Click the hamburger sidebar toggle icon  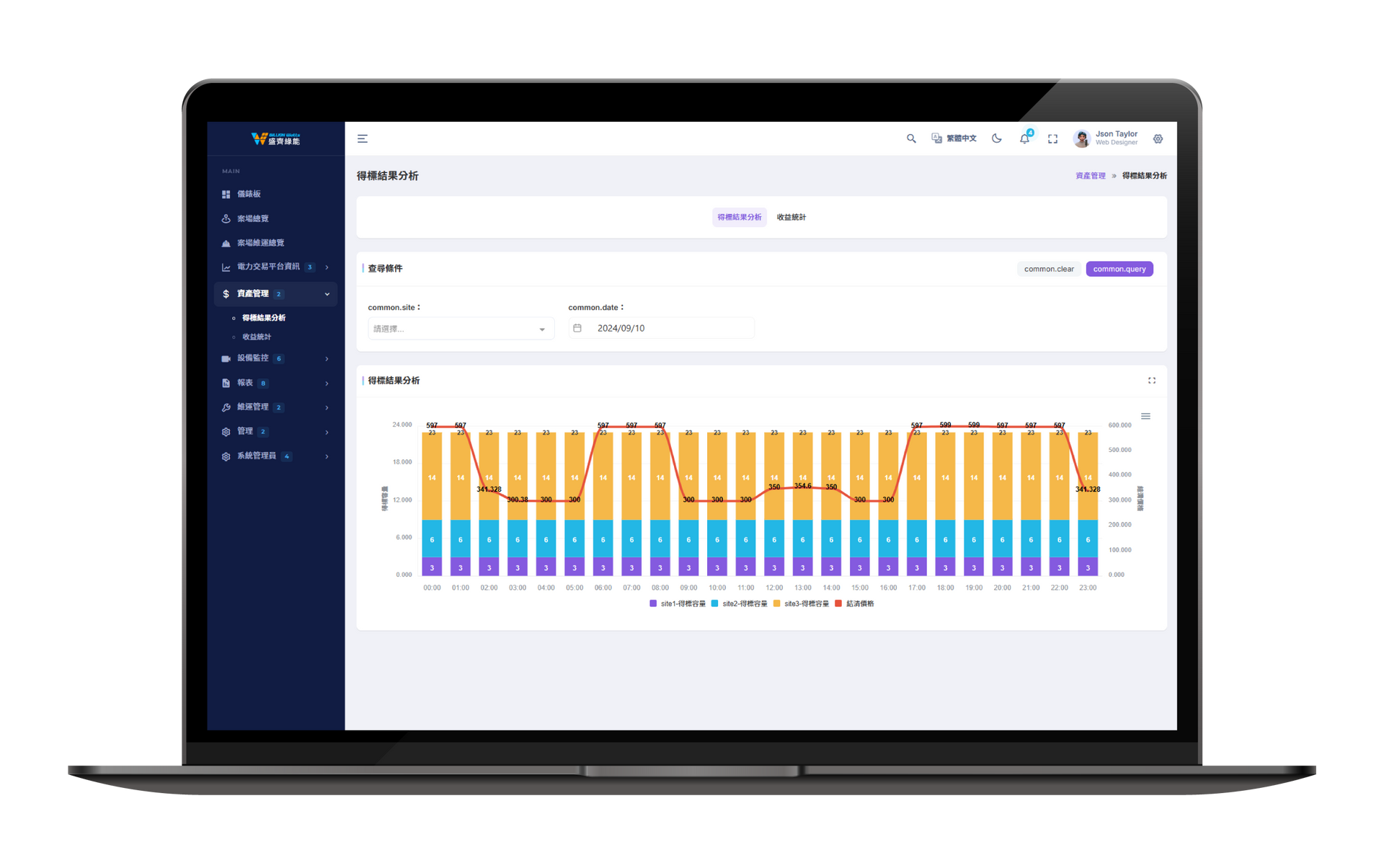pyautogui.click(x=363, y=138)
